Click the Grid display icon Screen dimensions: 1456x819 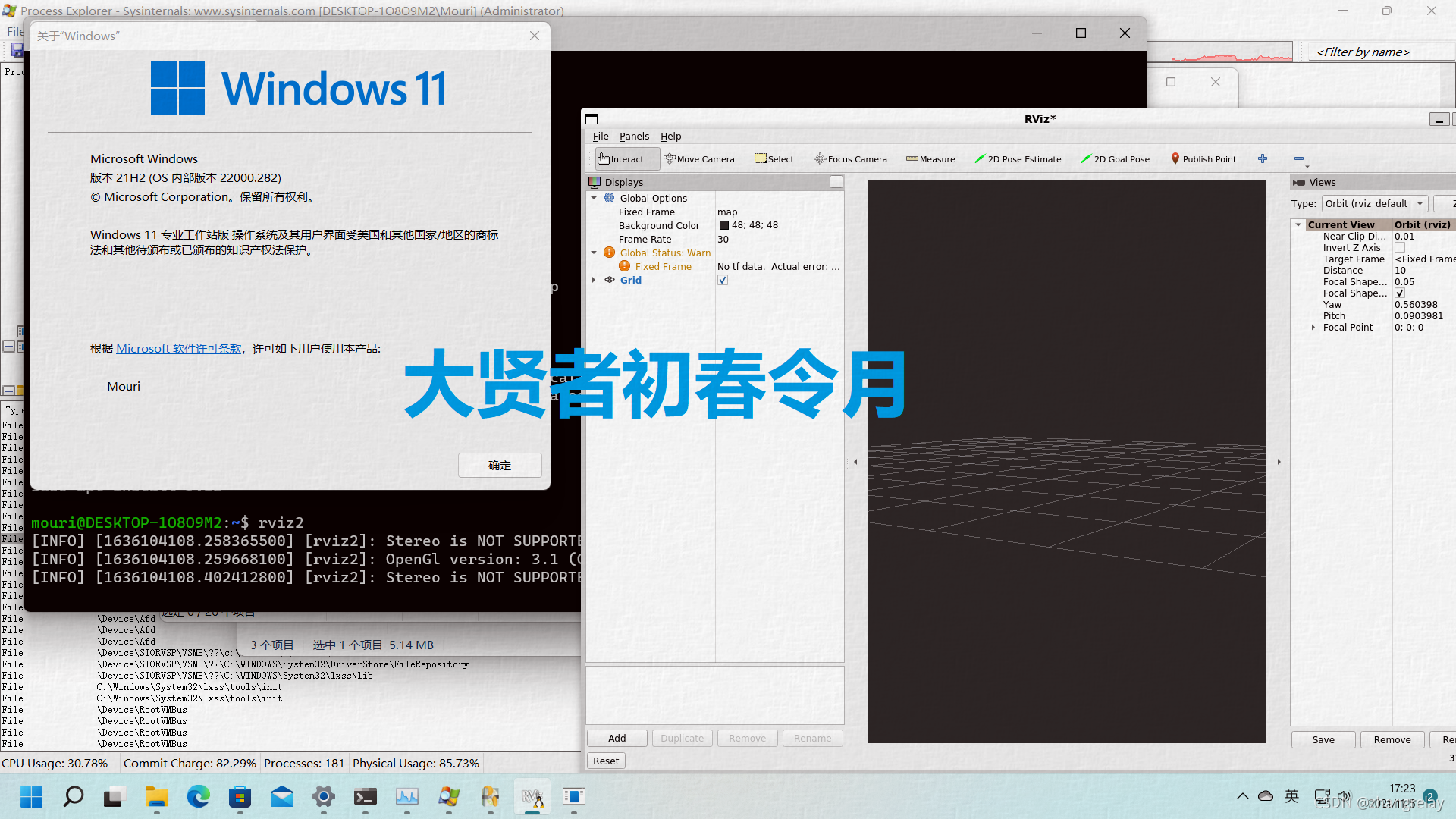coord(609,280)
